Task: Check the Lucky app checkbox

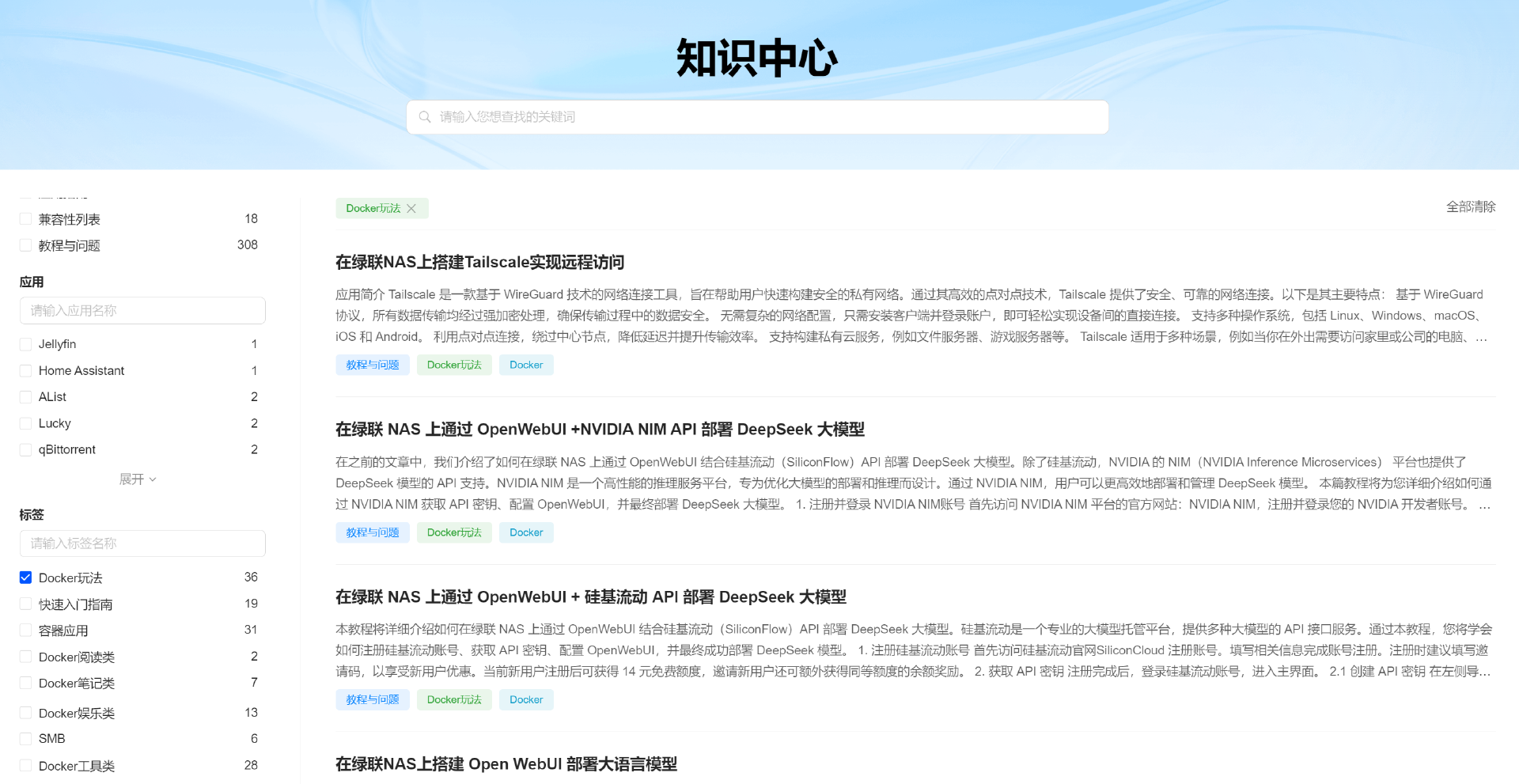Action: tap(25, 423)
